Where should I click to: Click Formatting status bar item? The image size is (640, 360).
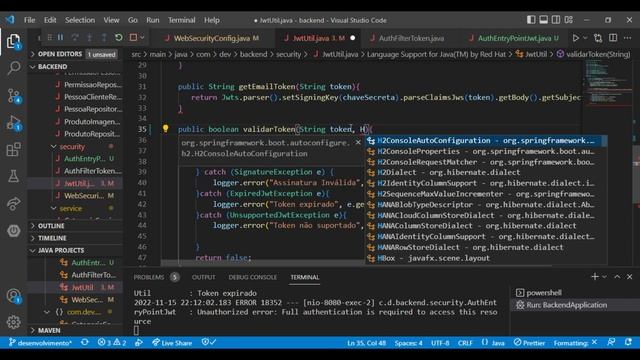(575, 343)
